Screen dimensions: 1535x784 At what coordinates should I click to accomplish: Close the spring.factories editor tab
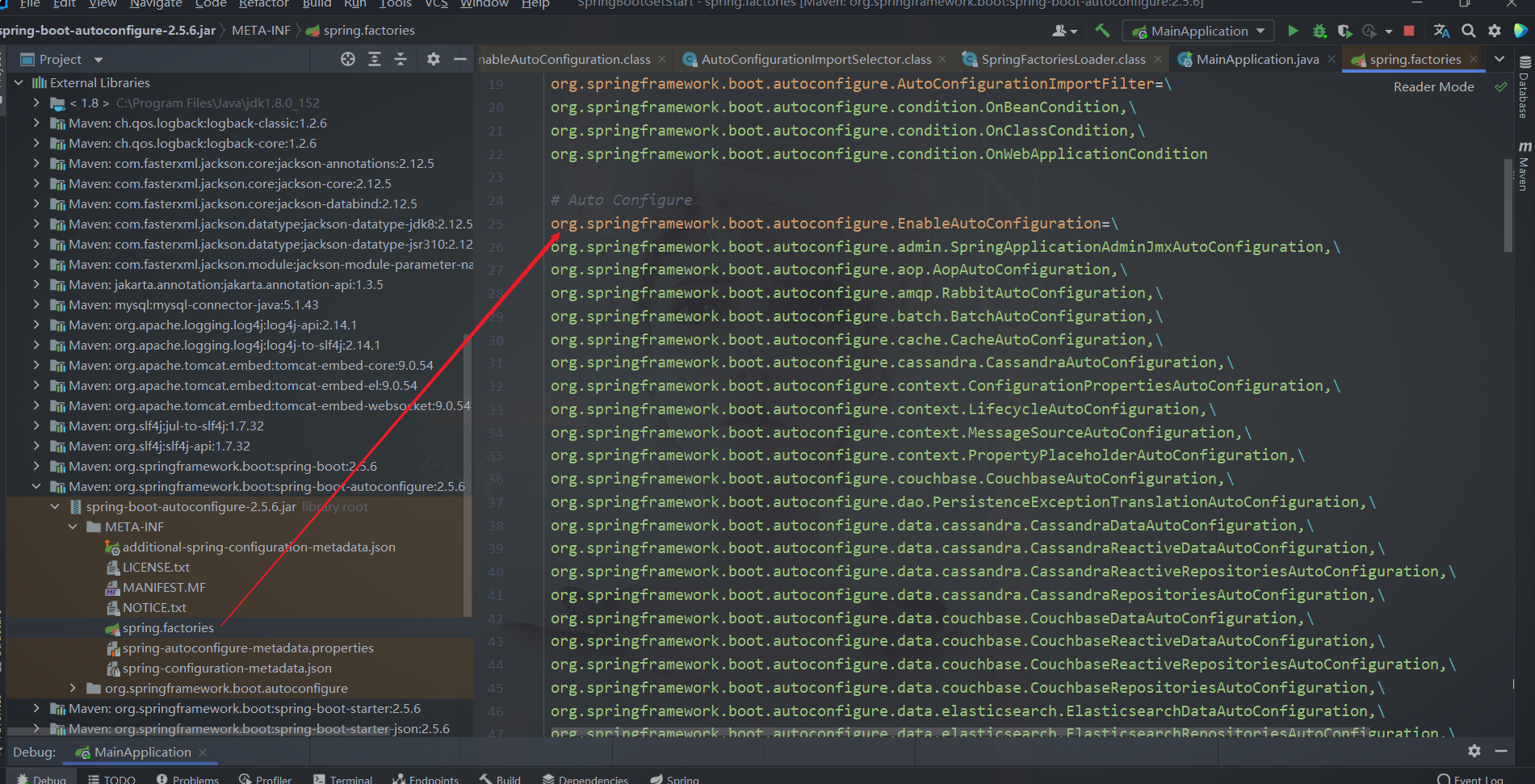click(x=1474, y=59)
